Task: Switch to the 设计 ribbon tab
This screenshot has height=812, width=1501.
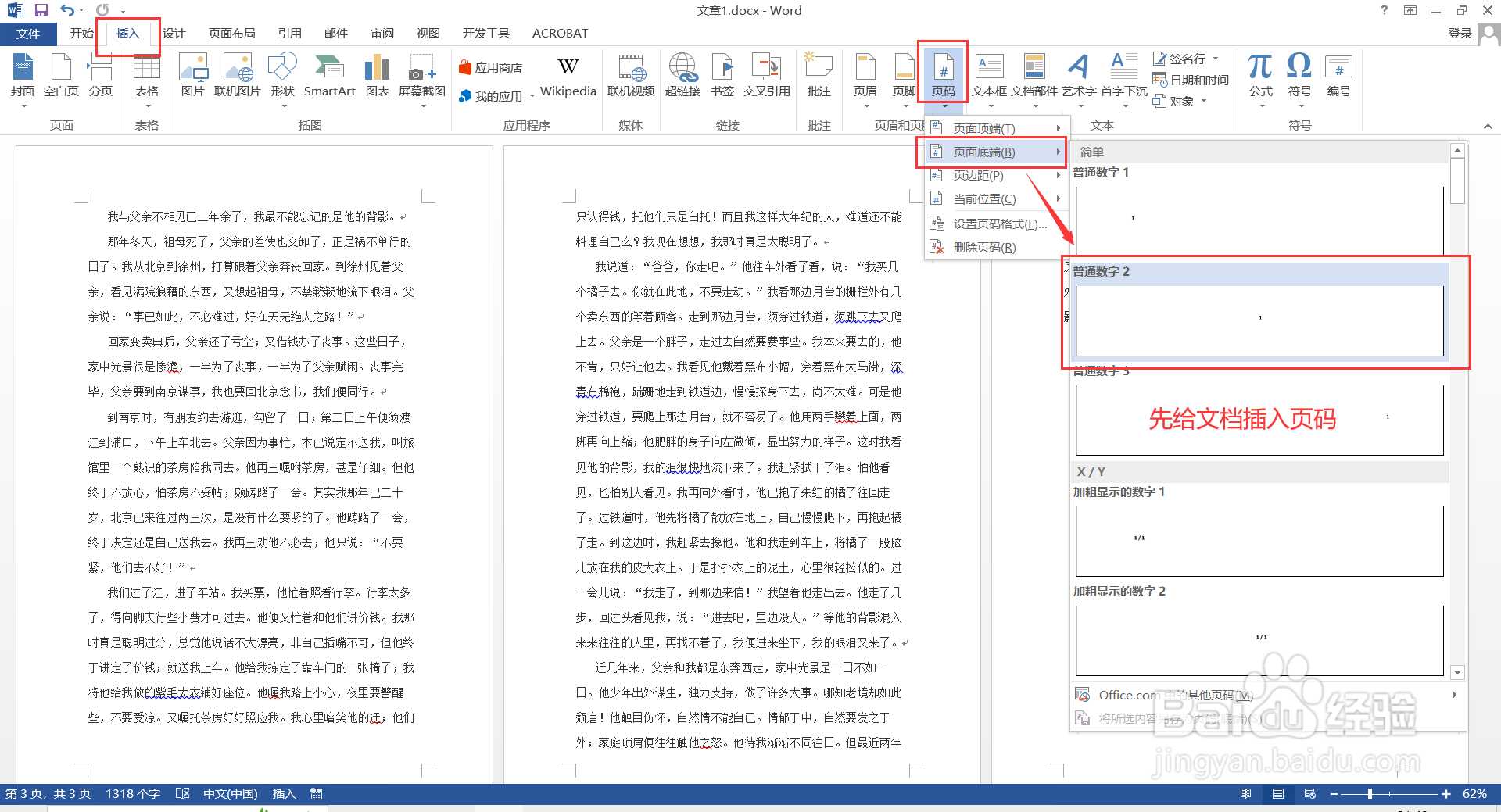Action: click(174, 33)
